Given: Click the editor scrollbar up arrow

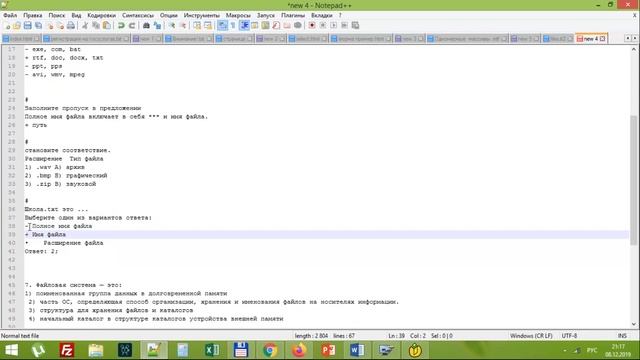Looking at the screenshot, I should (634, 49).
